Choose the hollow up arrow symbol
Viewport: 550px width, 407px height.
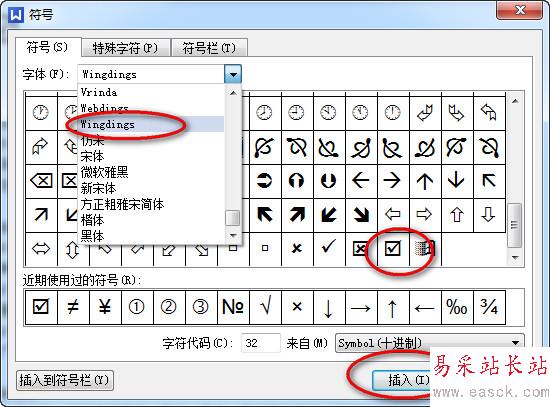(x=456, y=215)
